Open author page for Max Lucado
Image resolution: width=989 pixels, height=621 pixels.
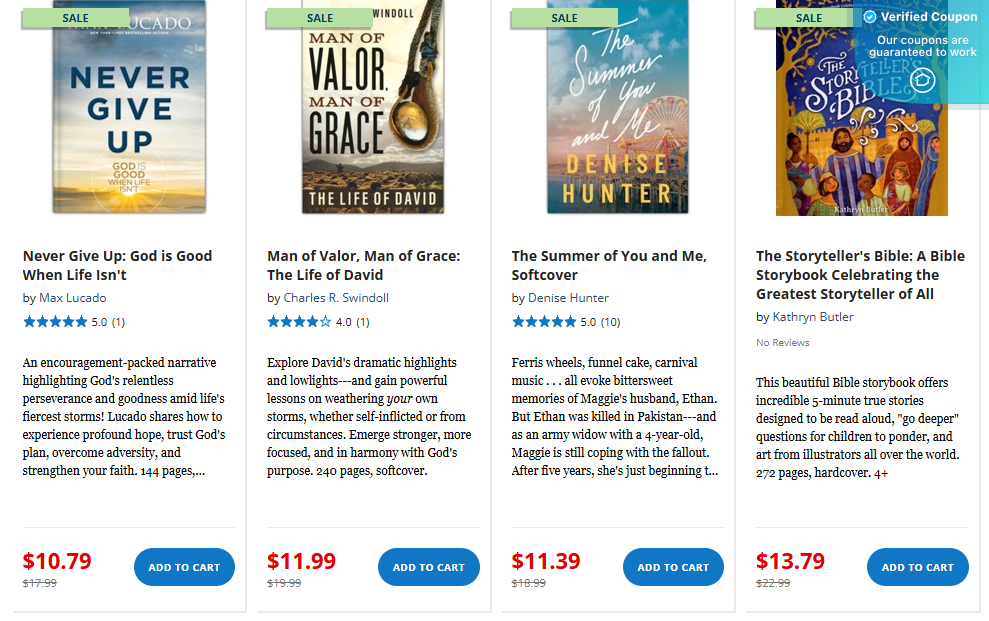click(x=72, y=297)
